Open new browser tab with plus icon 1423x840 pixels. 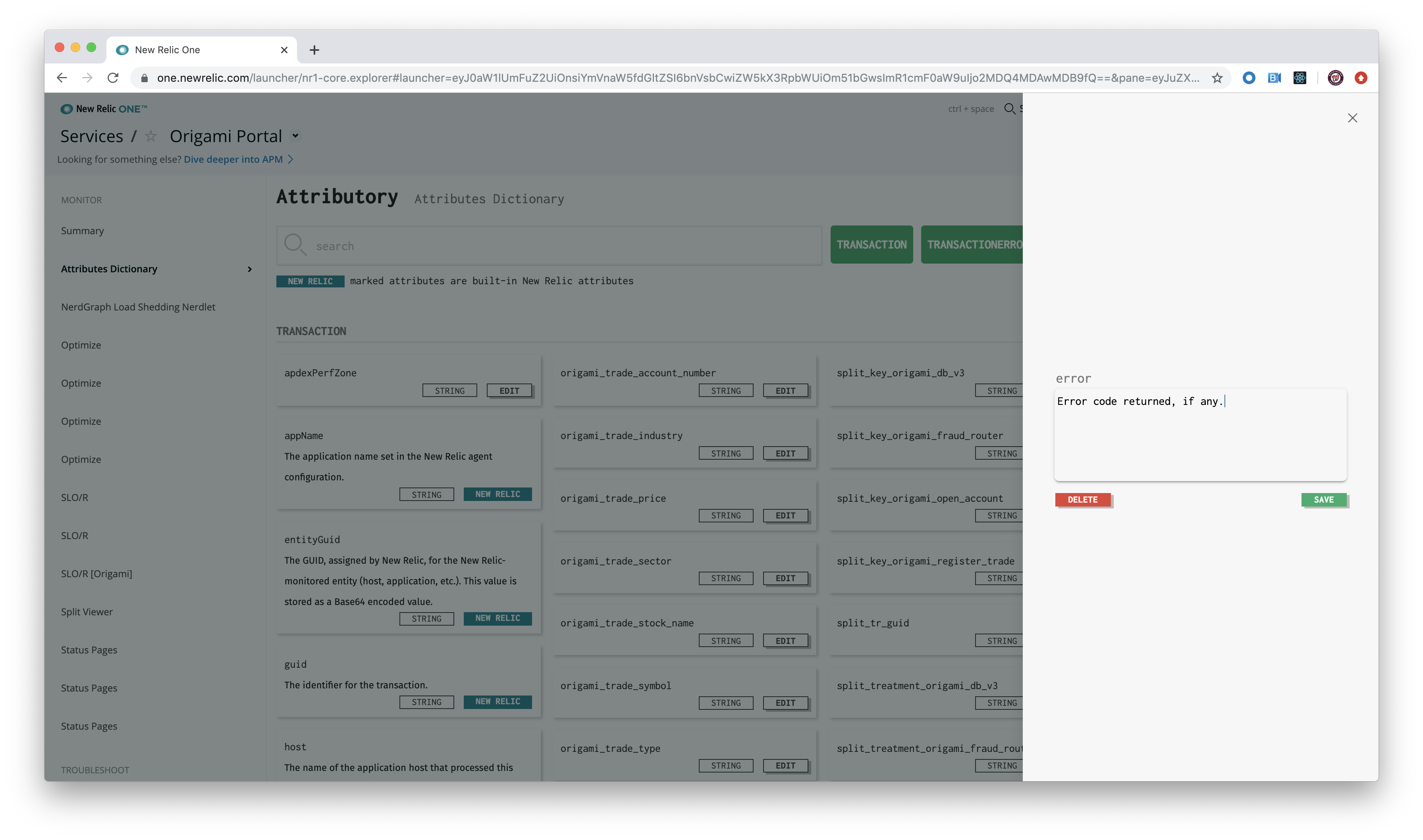point(314,50)
